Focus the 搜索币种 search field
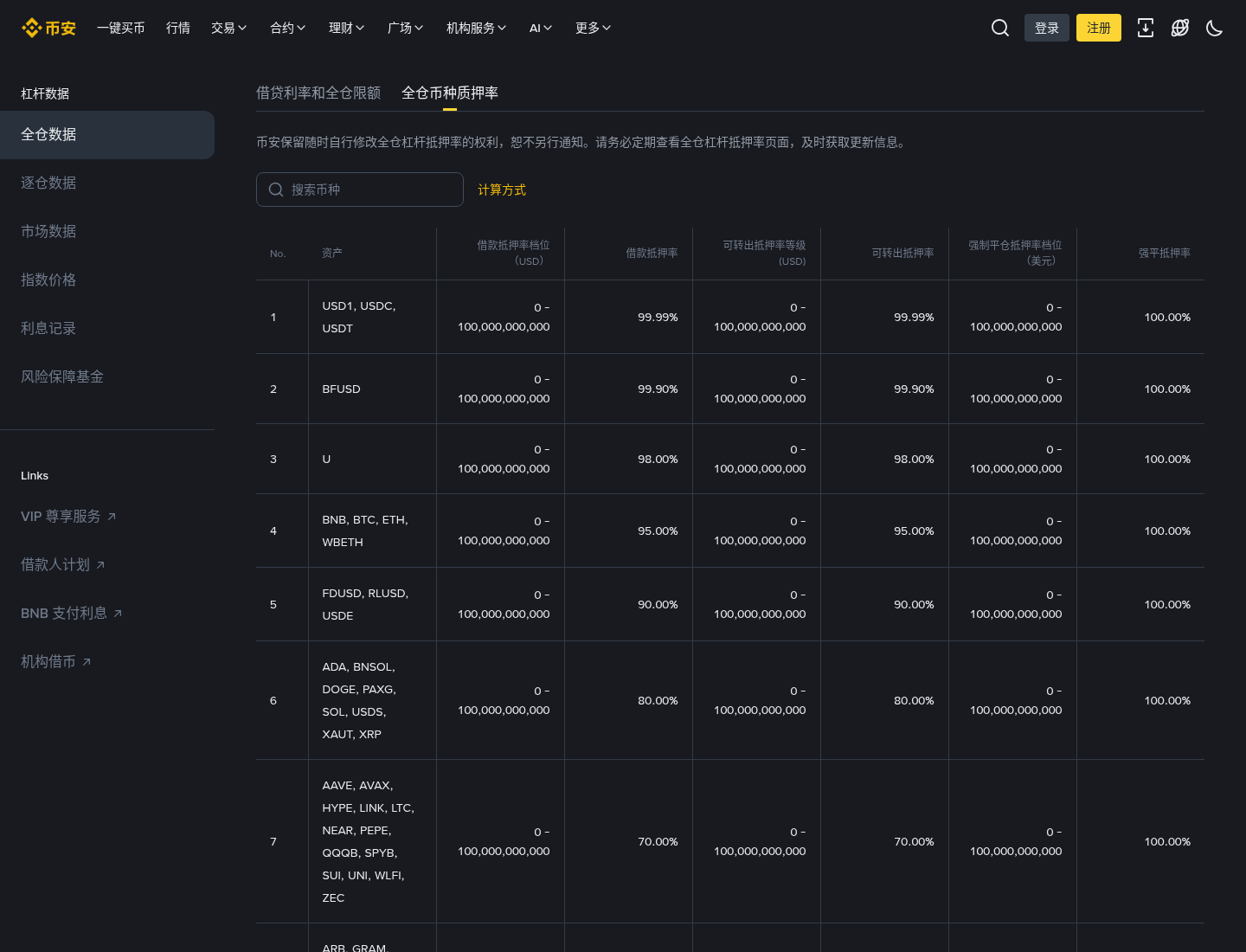Image resolution: width=1246 pixels, height=952 pixels. tap(360, 190)
